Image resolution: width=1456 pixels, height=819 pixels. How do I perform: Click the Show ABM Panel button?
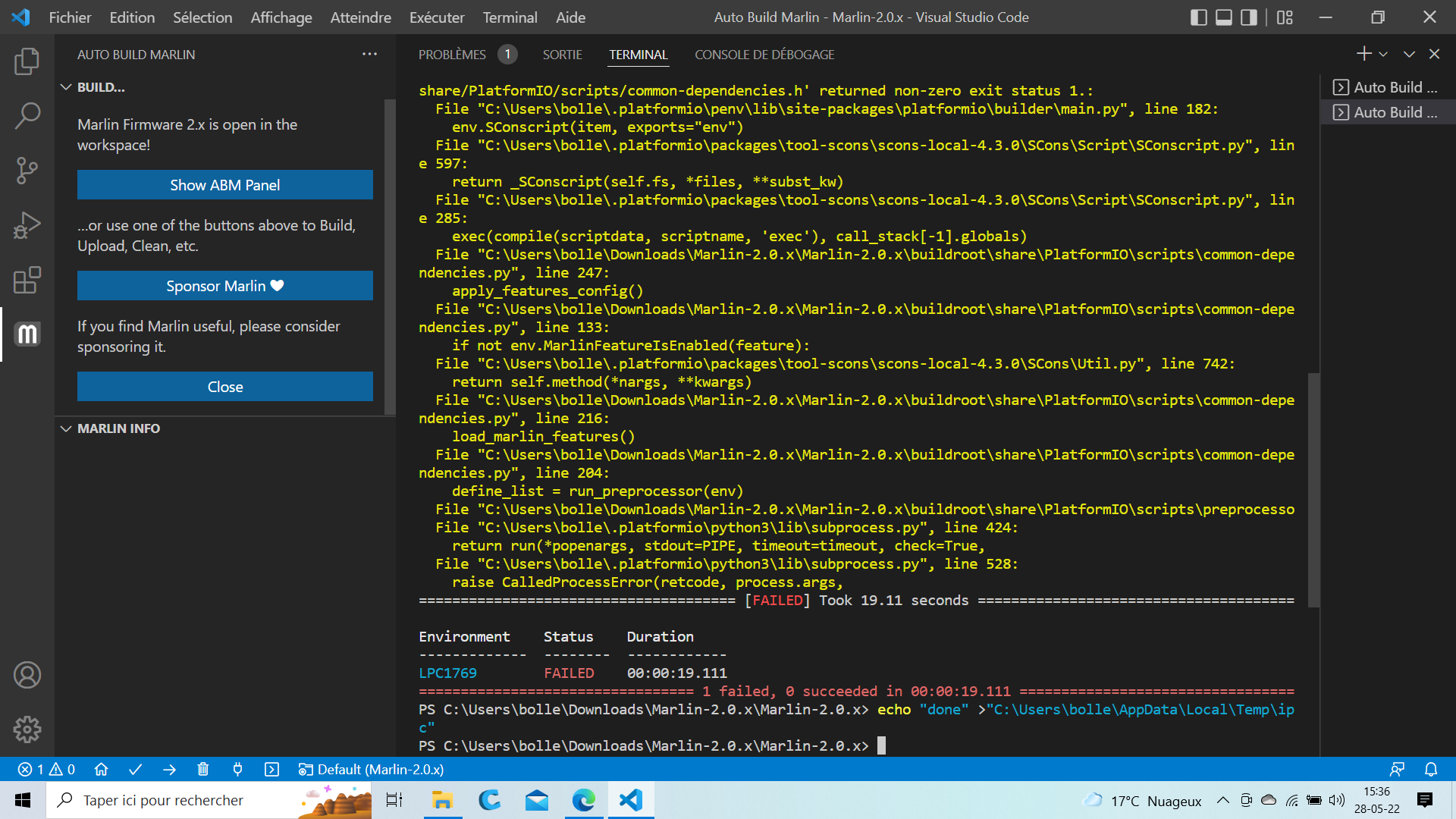click(225, 185)
